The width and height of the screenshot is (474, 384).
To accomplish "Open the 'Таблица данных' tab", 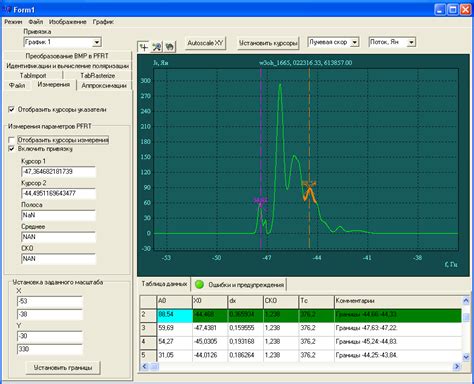I will 164,284.
